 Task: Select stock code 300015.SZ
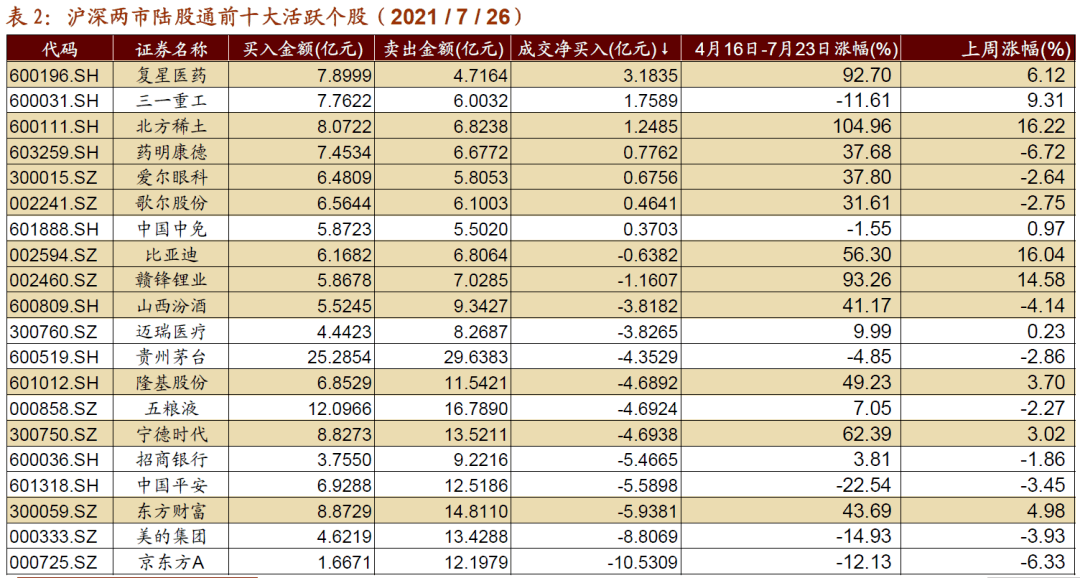pyautogui.click(x=55, y=178)
